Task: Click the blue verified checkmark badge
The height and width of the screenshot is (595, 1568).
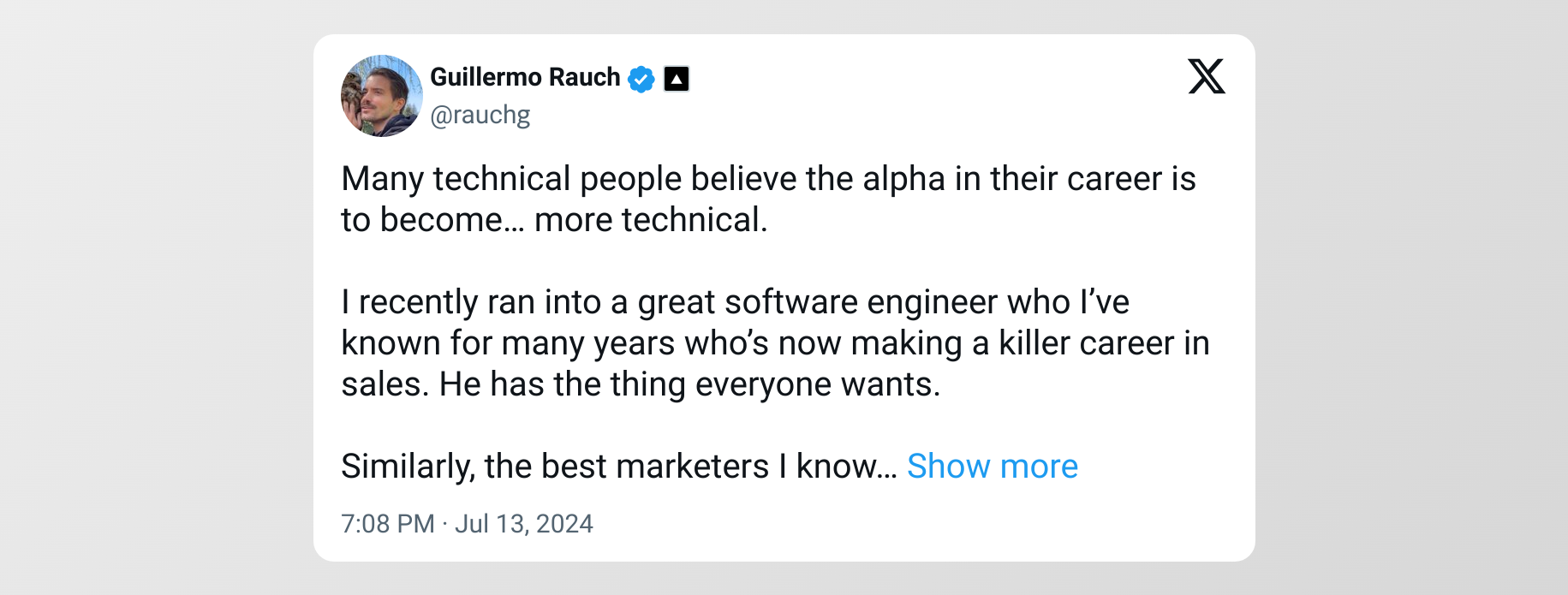Action: coord(641,79)
